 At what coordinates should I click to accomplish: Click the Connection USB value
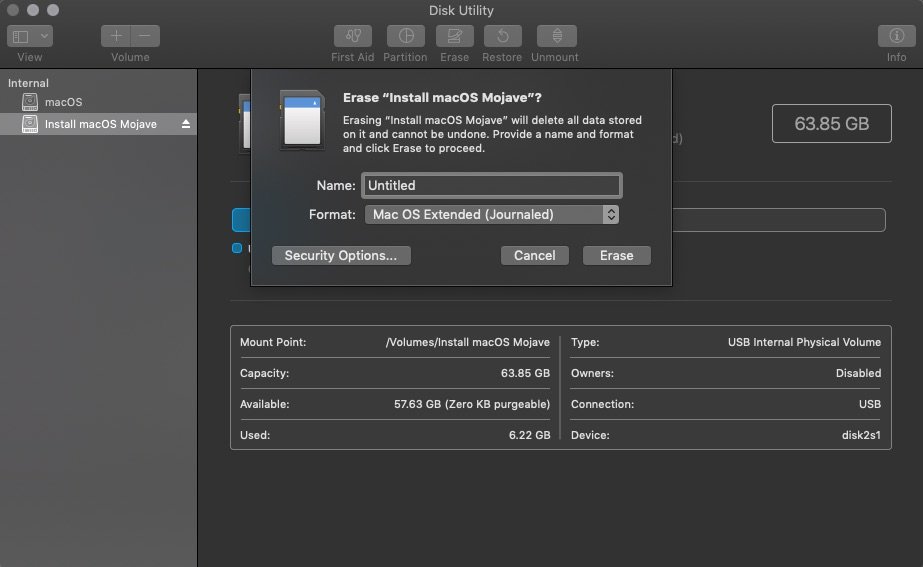coord(869,404)
